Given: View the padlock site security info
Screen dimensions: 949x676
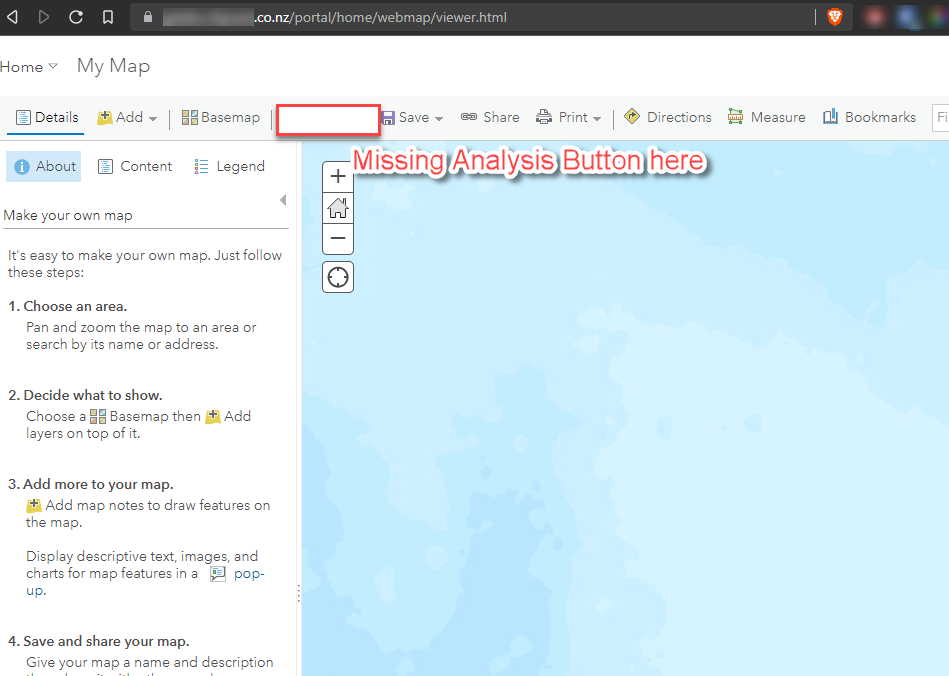Looking at the screenshot, I should (148, 17).
